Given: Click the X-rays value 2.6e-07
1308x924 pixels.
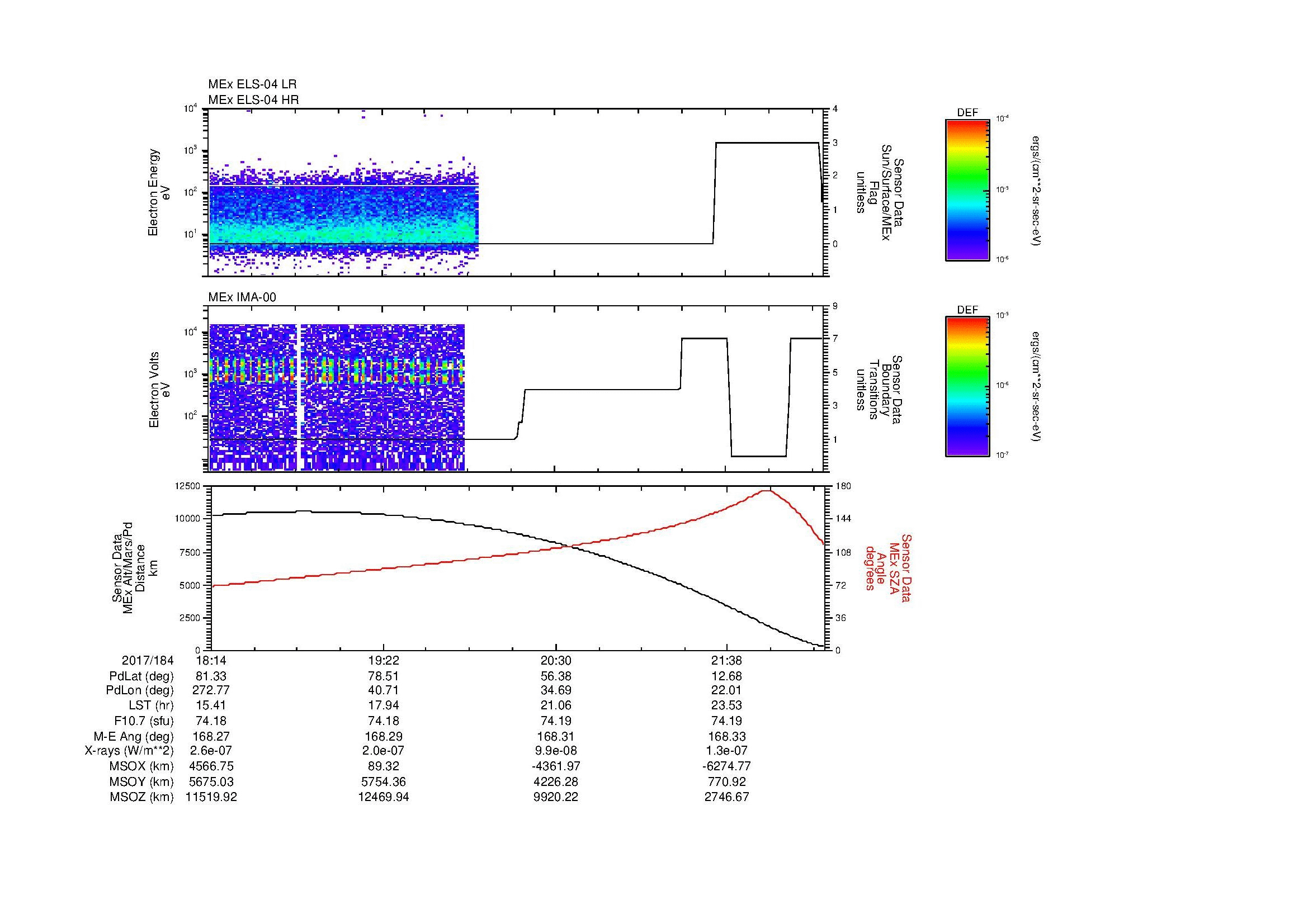Looking at the screenshot, I should click(x=211, y=751).
